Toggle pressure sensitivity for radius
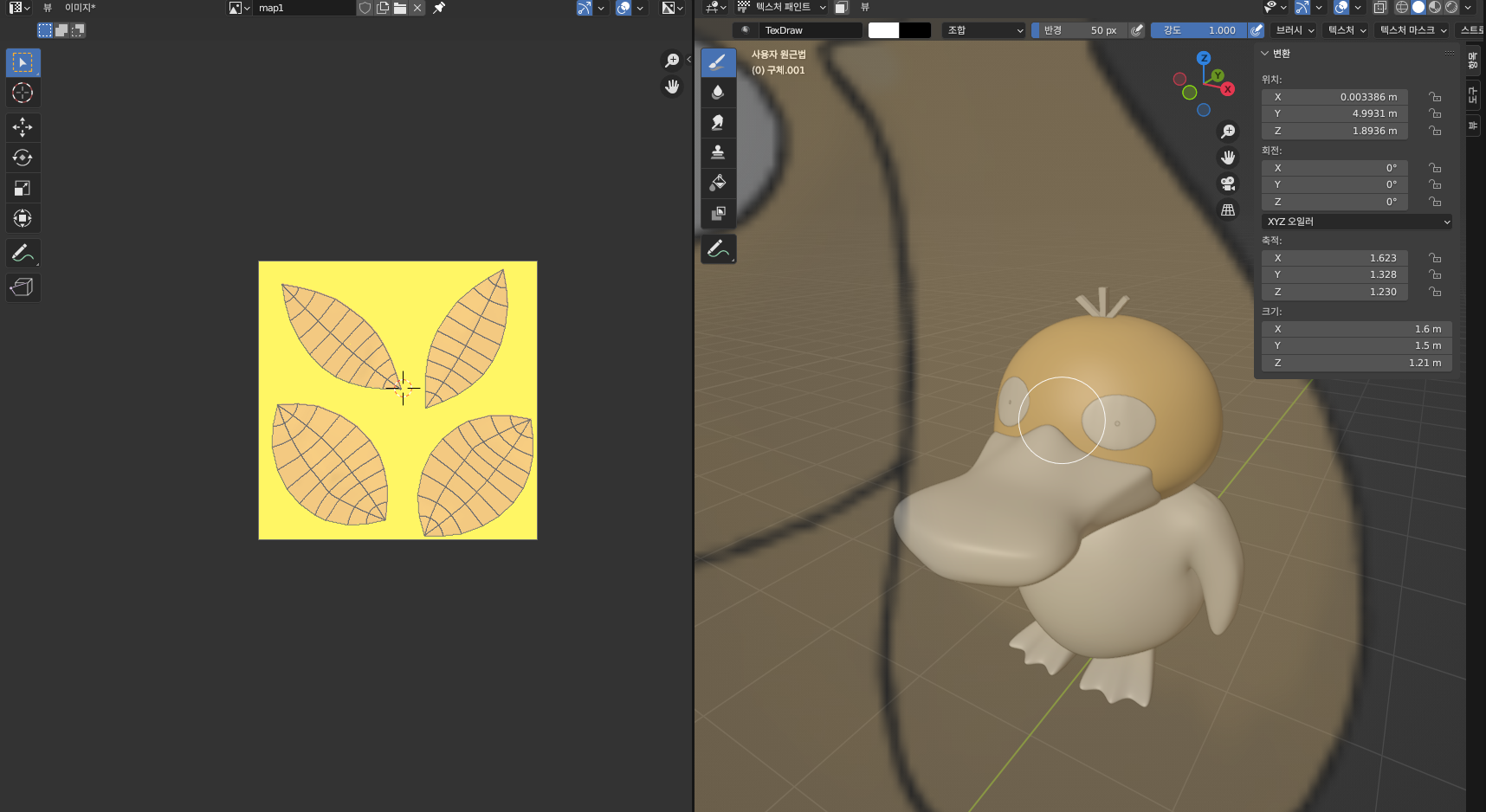 point(1137,30)
